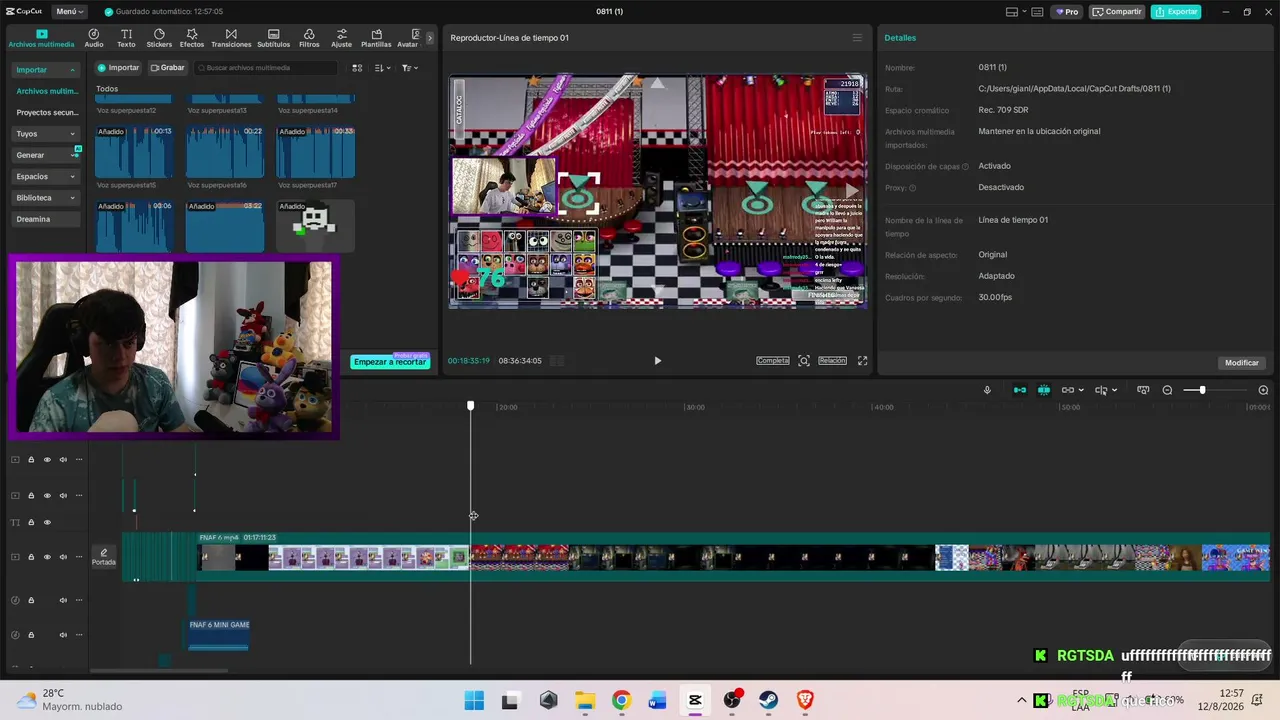Open Brave browser from the taskbar
This screenshot has width=1280, height=720.
coord(805,700)
